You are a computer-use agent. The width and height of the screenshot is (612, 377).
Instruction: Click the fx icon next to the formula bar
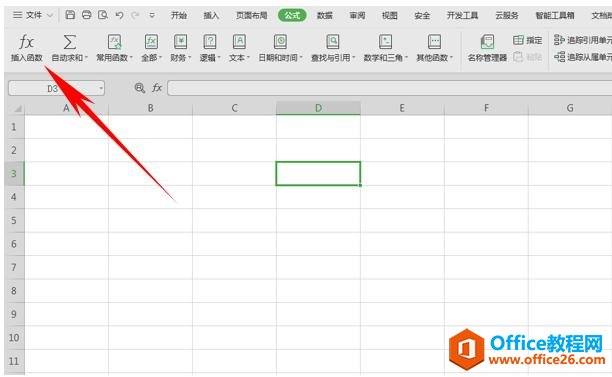pyautogui.click(x=157, y=88)
